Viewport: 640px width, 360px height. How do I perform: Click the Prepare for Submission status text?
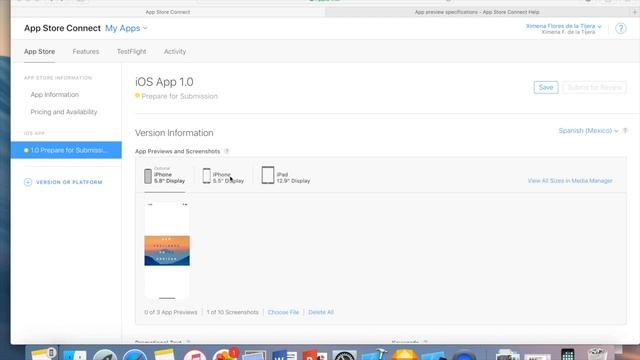pyautogui.click(x=180, y=96)
